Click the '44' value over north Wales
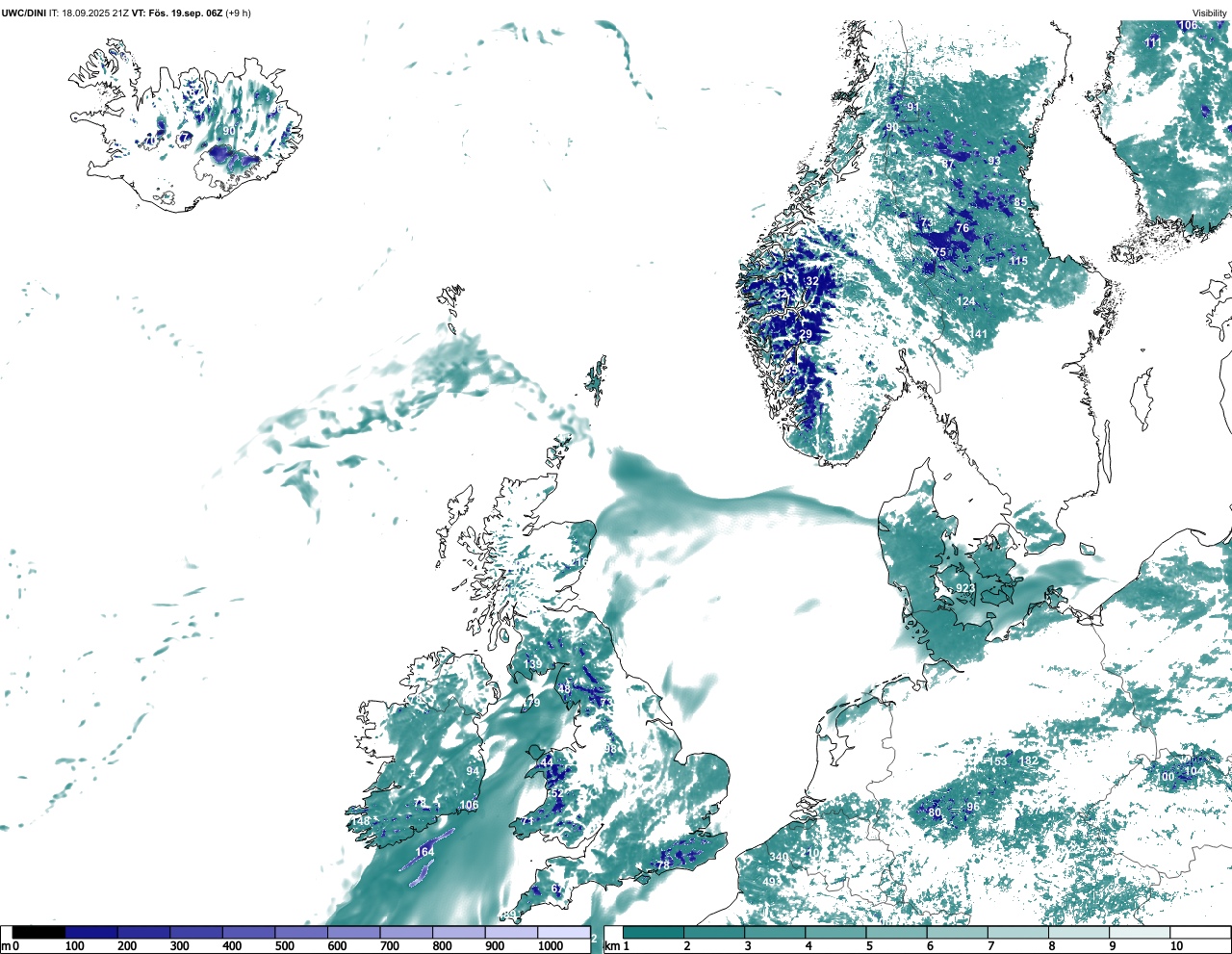The width and height of the screenshot is (1232, 954). [547, 761]
